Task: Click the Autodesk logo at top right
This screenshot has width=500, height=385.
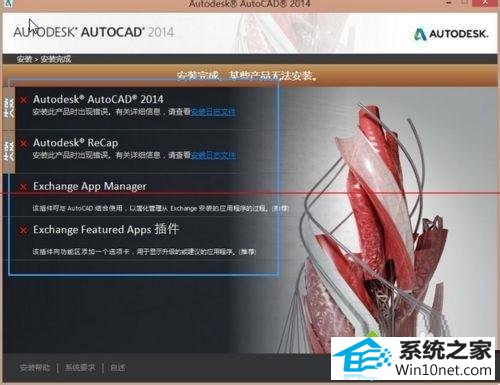Action: [451, 34]
